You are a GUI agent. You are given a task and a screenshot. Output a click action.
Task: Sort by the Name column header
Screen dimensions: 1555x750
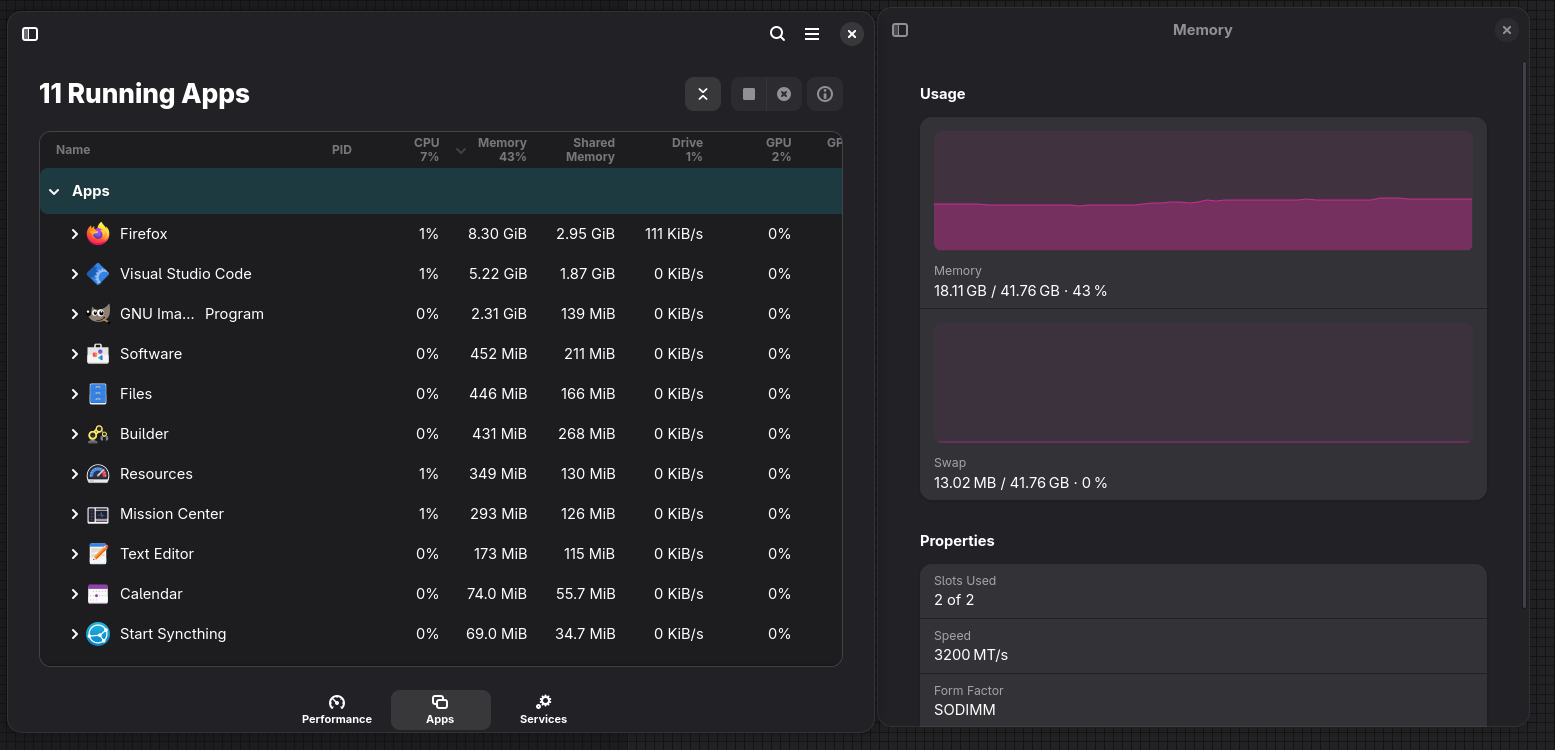(x=73, y=150)
